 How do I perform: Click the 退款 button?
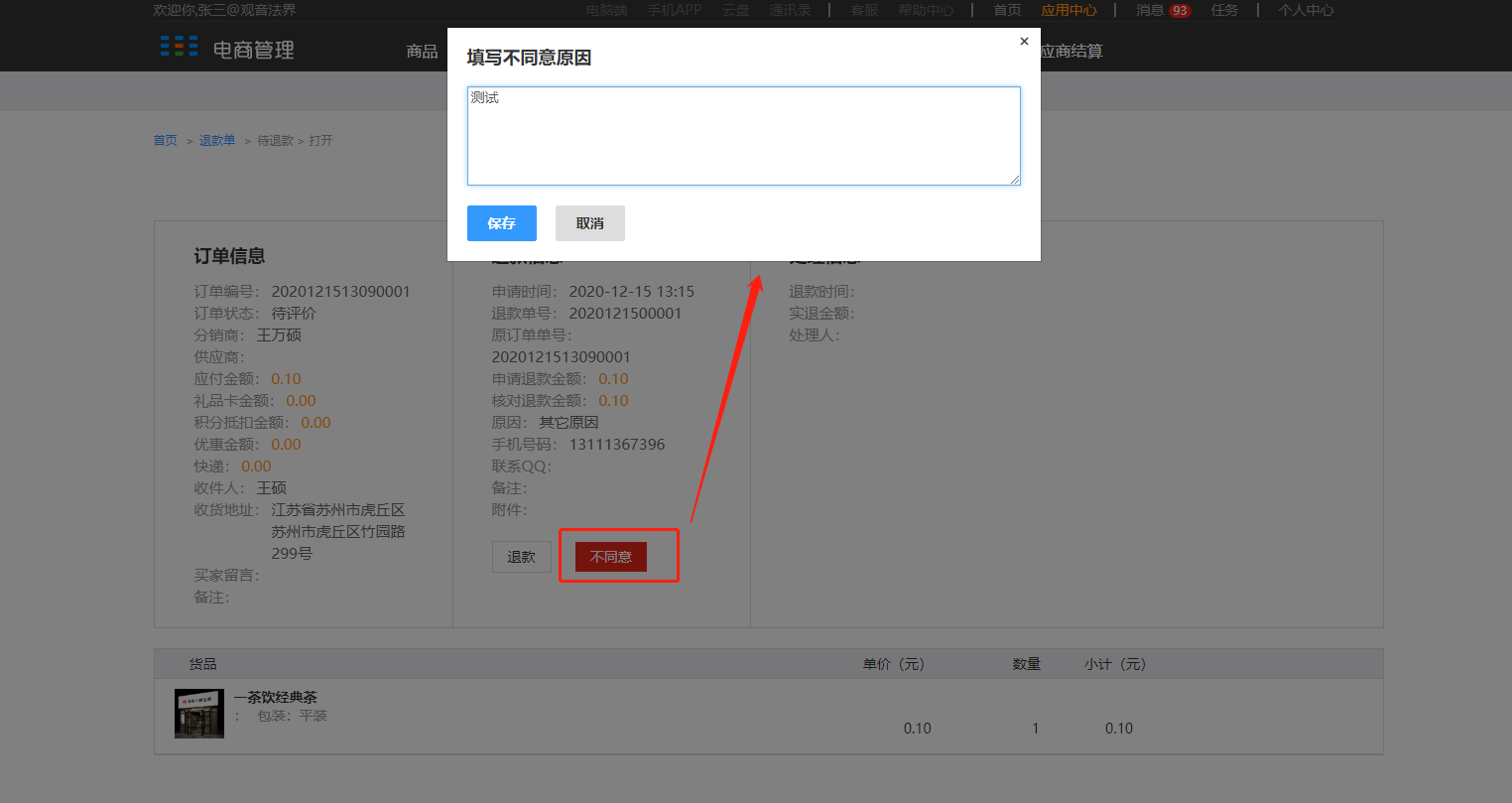click(522, 557)
